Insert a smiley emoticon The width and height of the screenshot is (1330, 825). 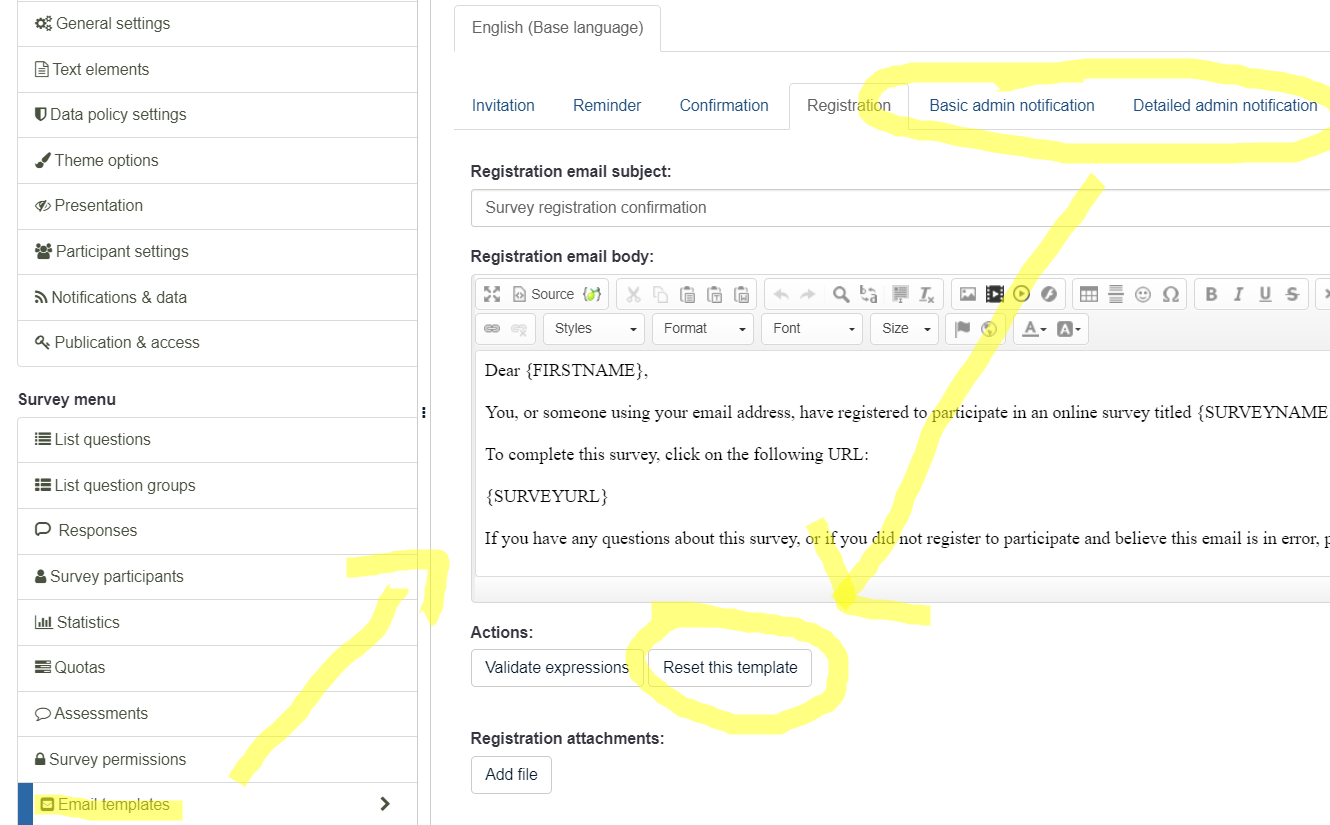pos(1143,294)
